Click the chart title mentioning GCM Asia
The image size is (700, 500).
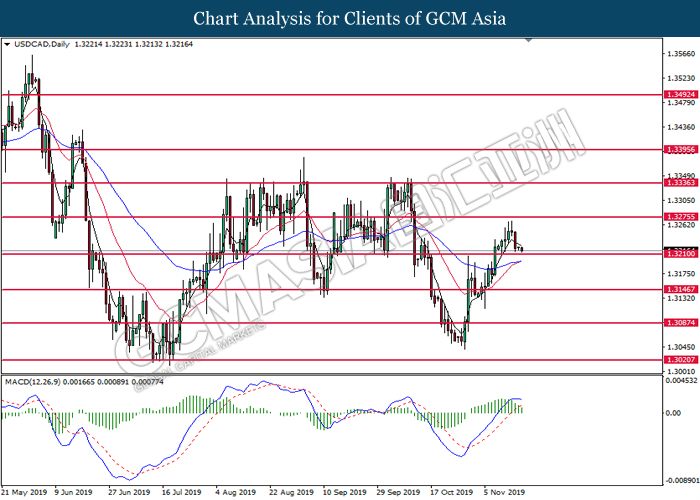pyautogui.click(x=350, y=18)
